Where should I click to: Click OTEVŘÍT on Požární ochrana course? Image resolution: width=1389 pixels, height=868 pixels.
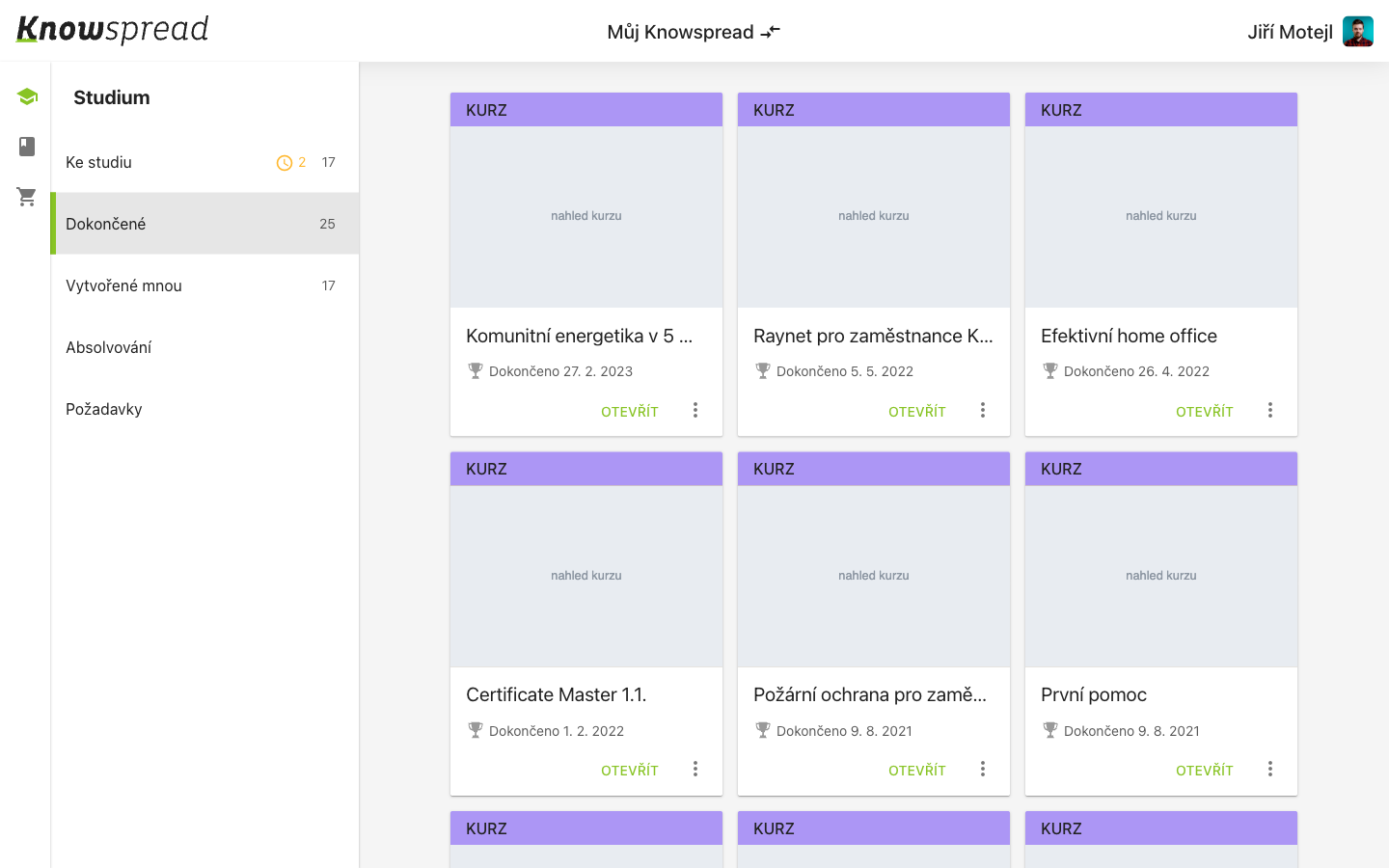(917, 771)
